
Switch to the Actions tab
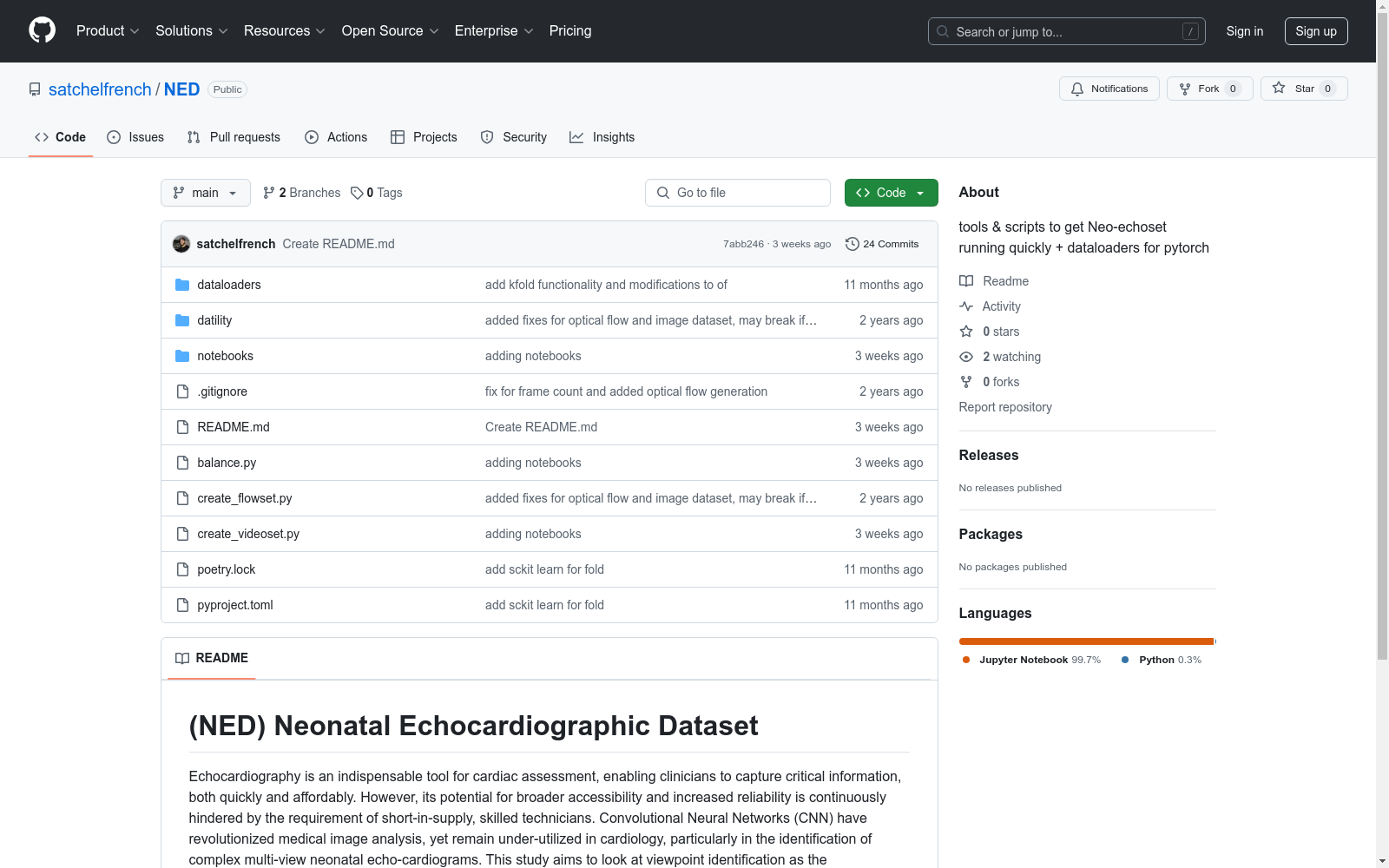point(336,137)
